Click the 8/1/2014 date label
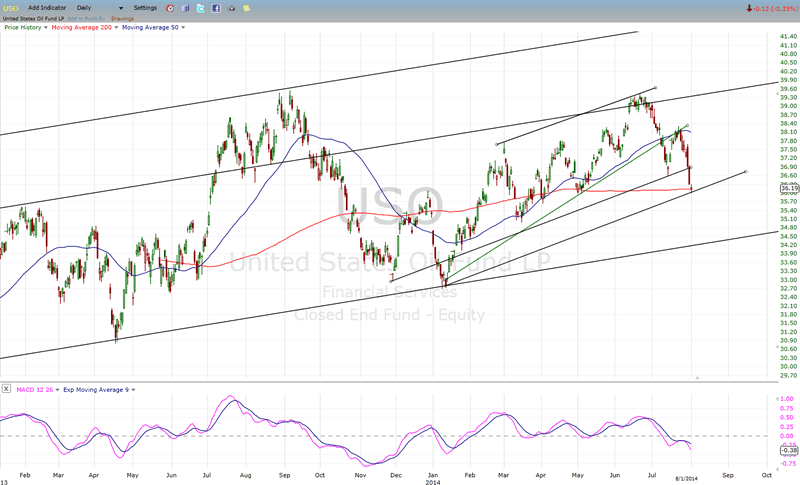This screenshot has height=485, width=800. (687, 478)
